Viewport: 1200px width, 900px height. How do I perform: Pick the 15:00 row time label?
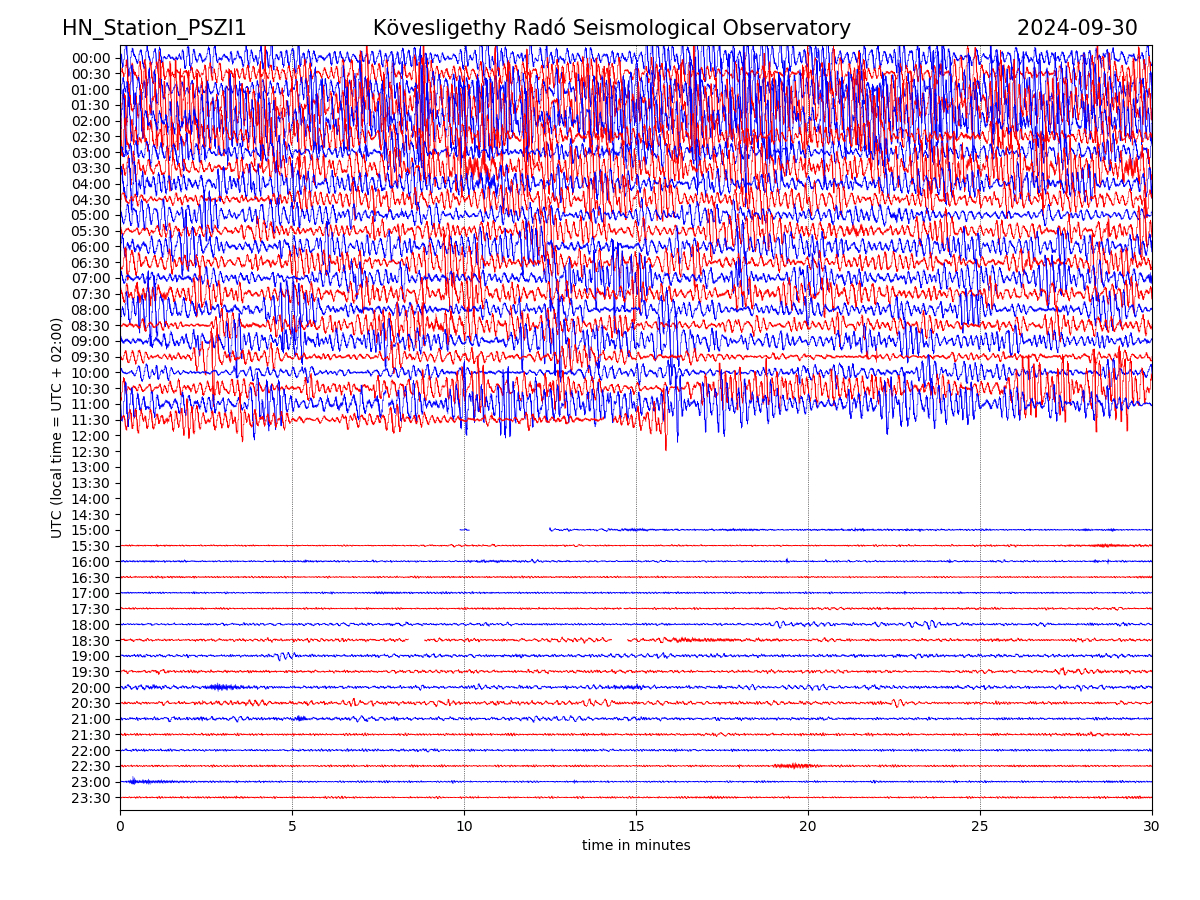tap(90, 530)
